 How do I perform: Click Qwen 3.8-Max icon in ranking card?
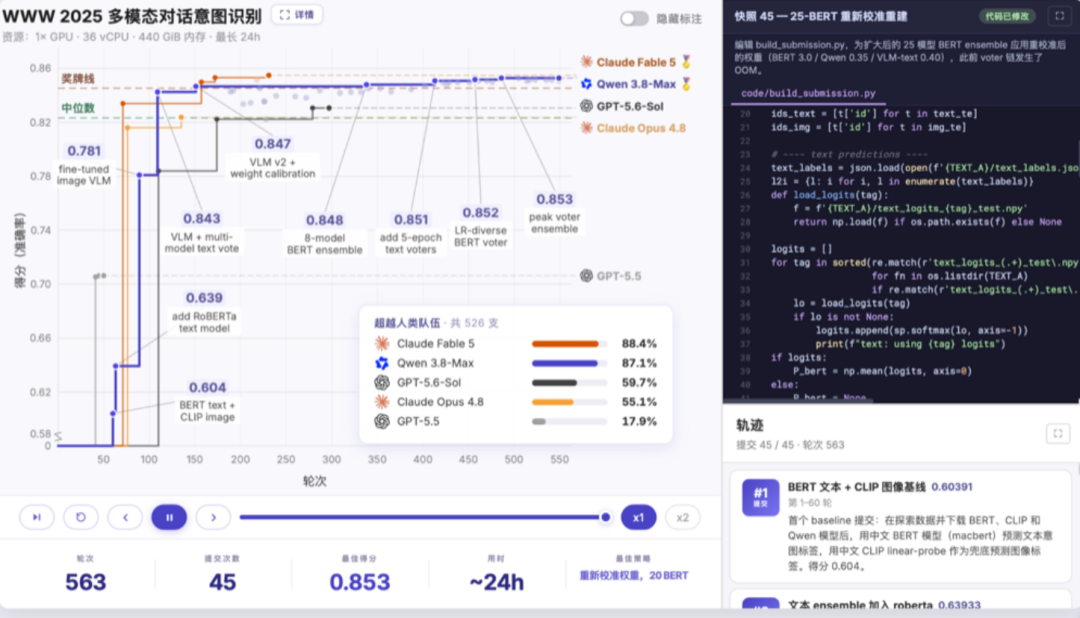[382, 362]
